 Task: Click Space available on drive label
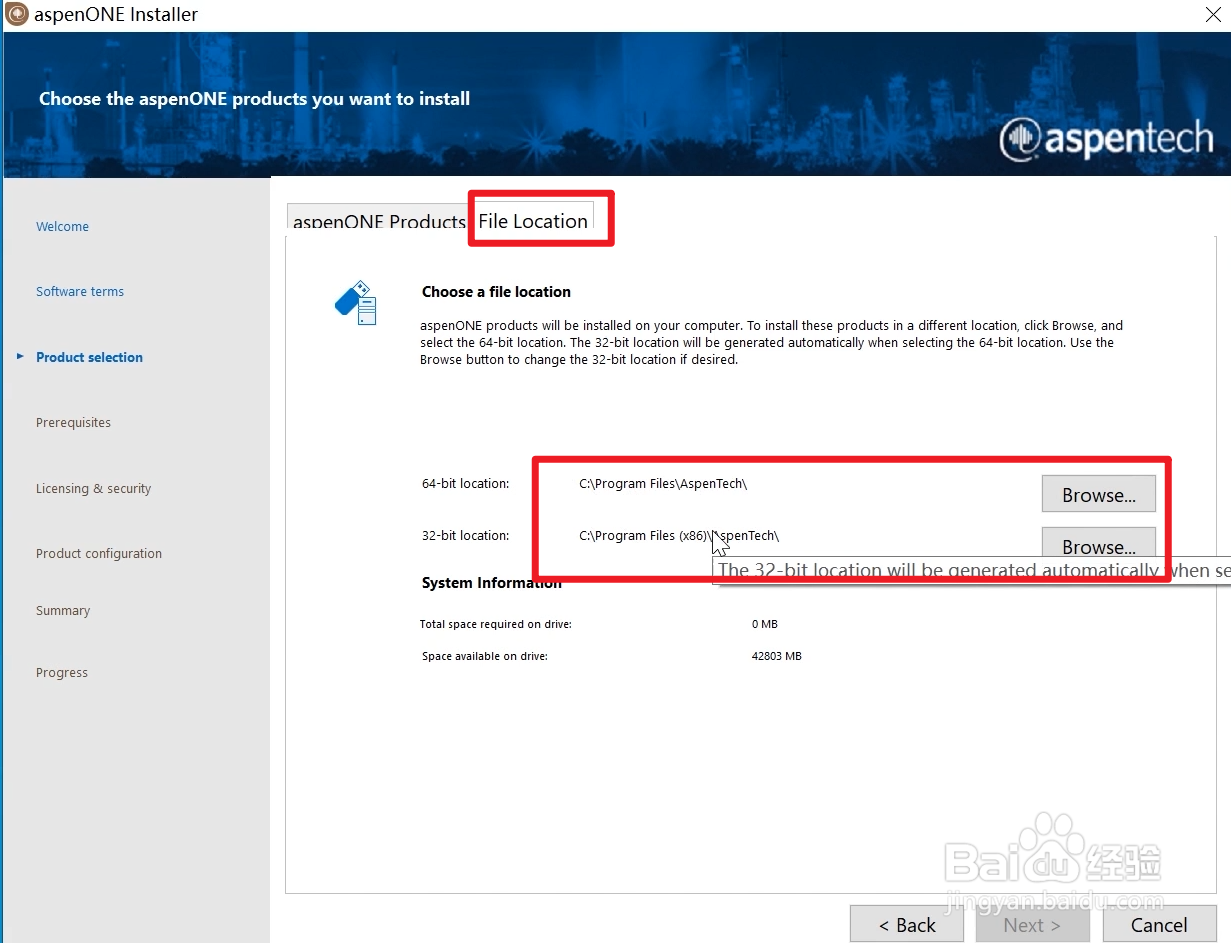485,657
